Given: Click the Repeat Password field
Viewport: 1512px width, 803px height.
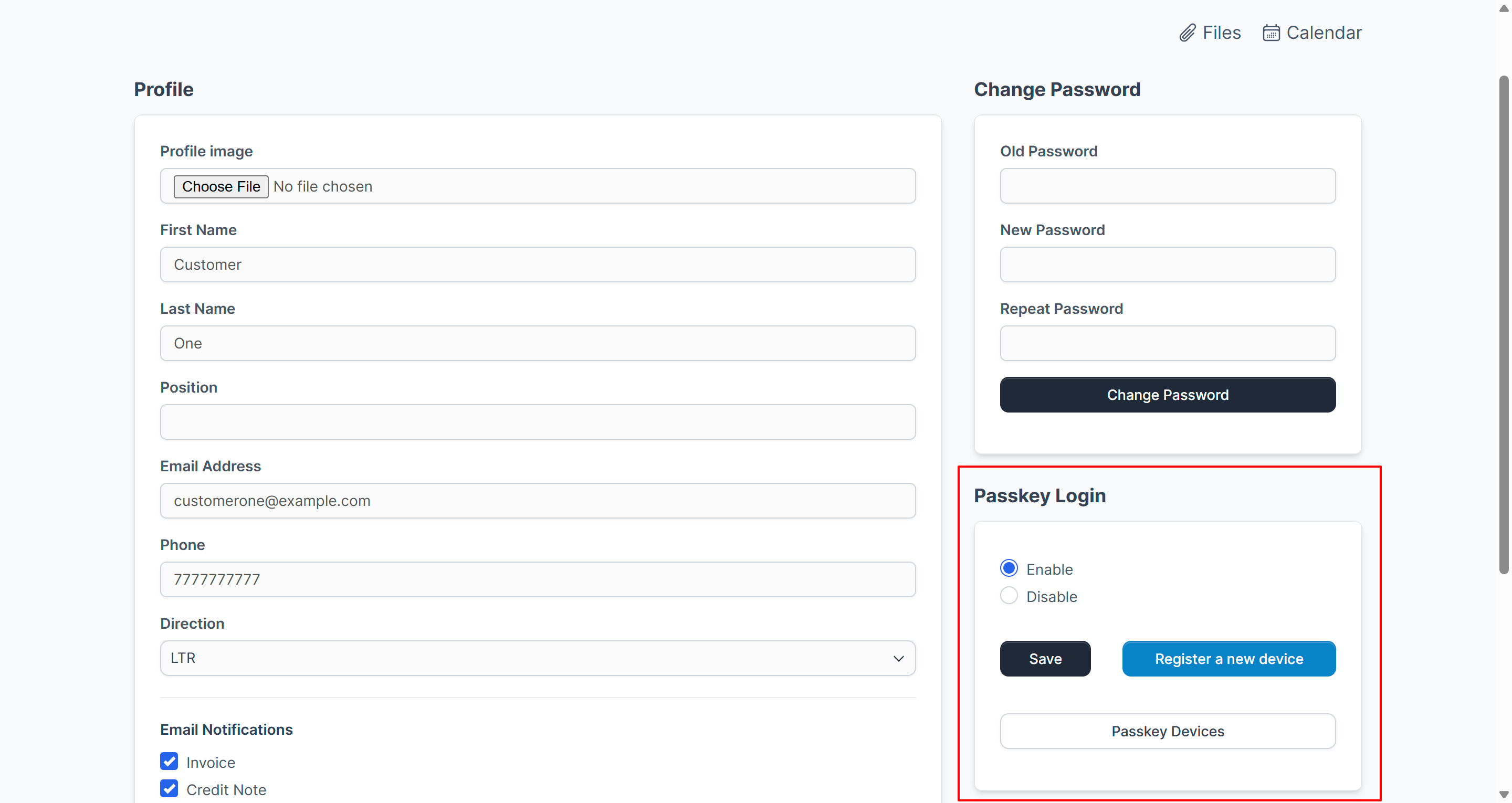Looking at the screenshot, I should 1167,343.
